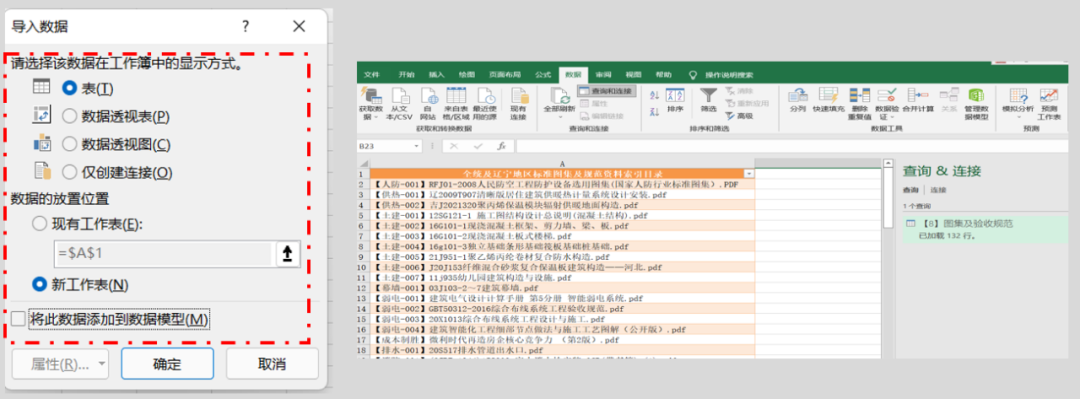Viewport: 1080px width, 399px height.
Task: Click Advanced filter (高级)
Action: 739,116
